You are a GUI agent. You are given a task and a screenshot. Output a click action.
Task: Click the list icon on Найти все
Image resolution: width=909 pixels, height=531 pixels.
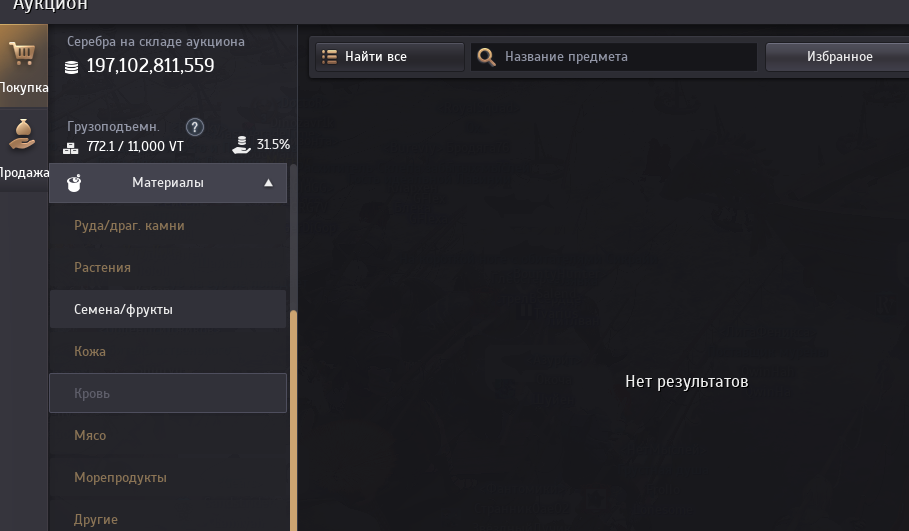coord(329,57)
